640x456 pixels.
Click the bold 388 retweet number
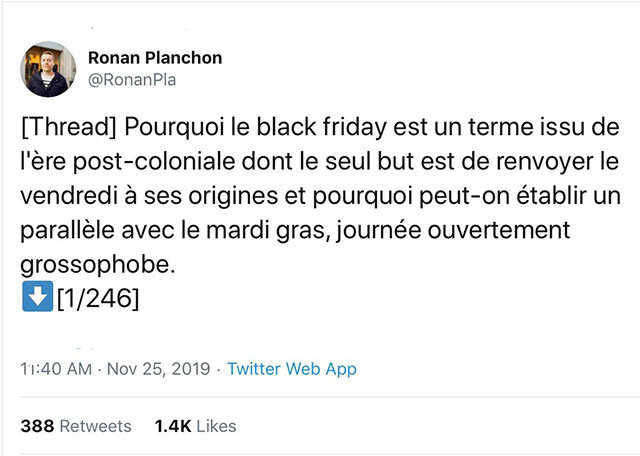37,426
